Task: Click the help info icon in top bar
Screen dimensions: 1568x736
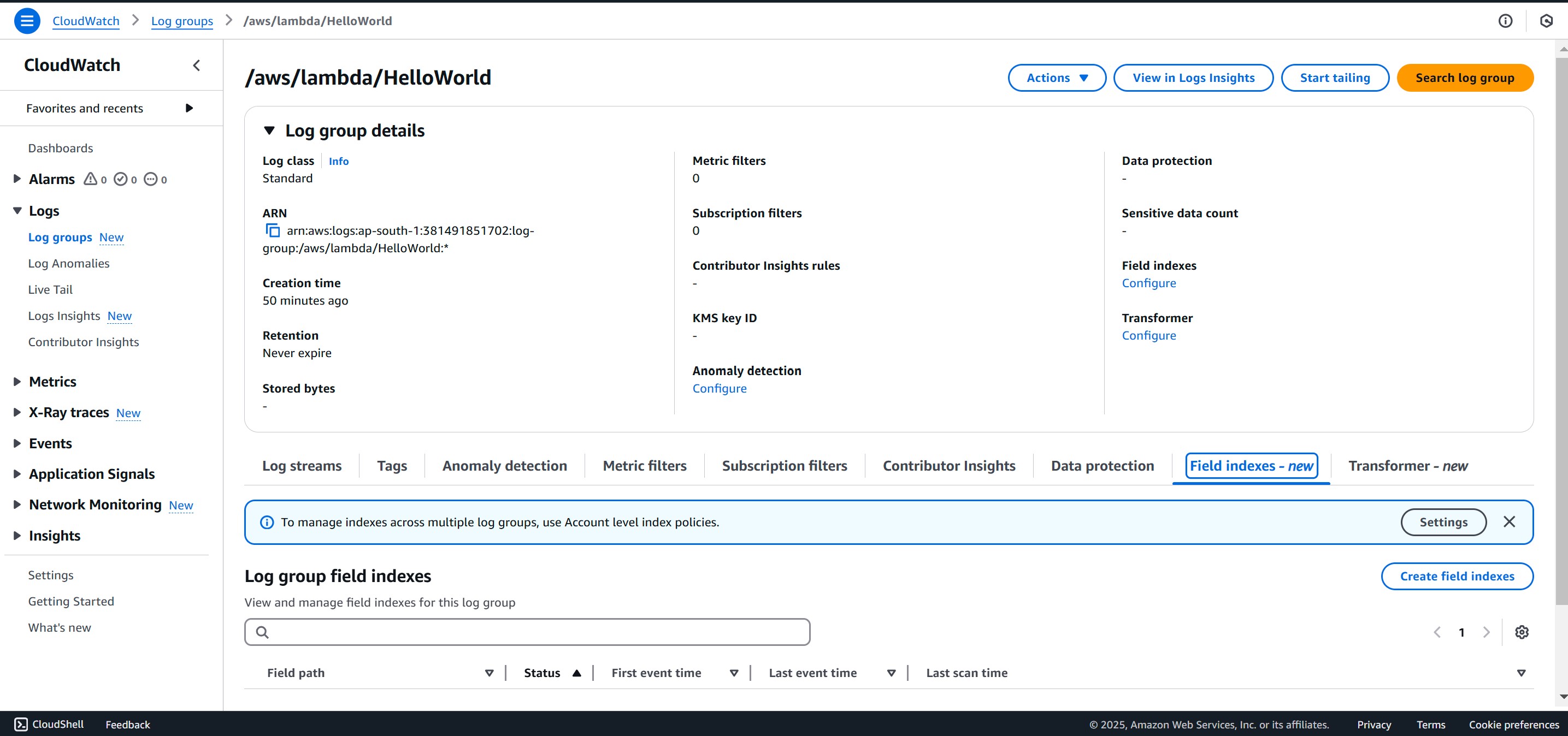Action: [x=1506, y=20]
